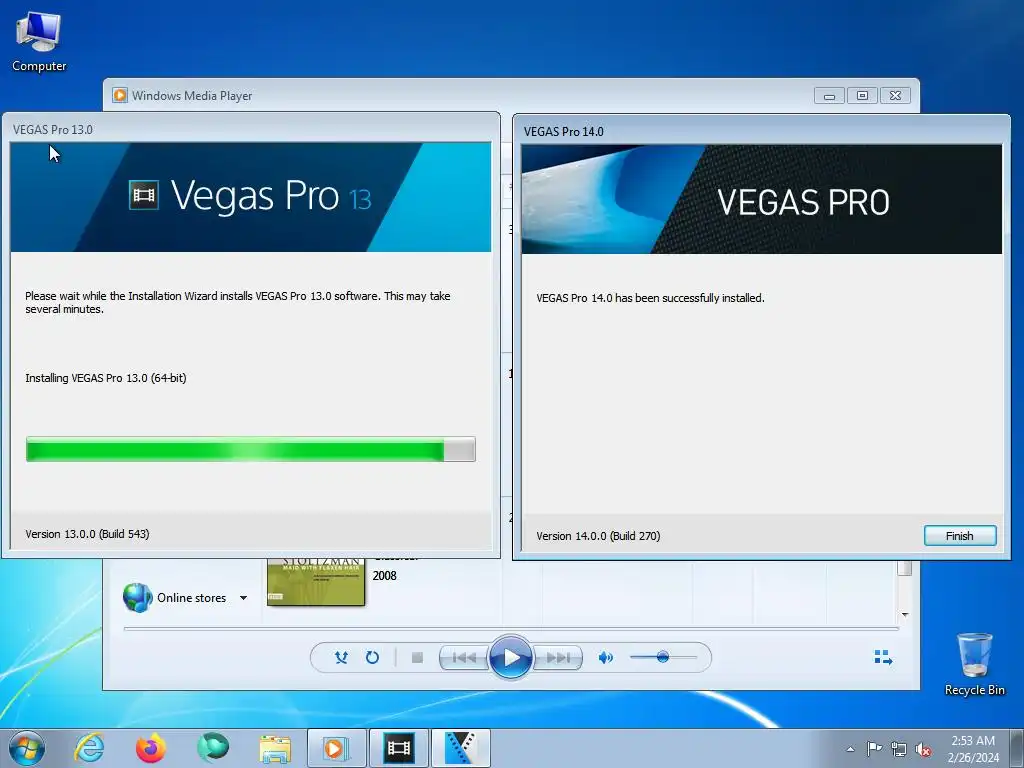Show hidden system tray icons arrow
Image resolution: width=1024 pixels, height=768 pixels.
pos(850,749)
